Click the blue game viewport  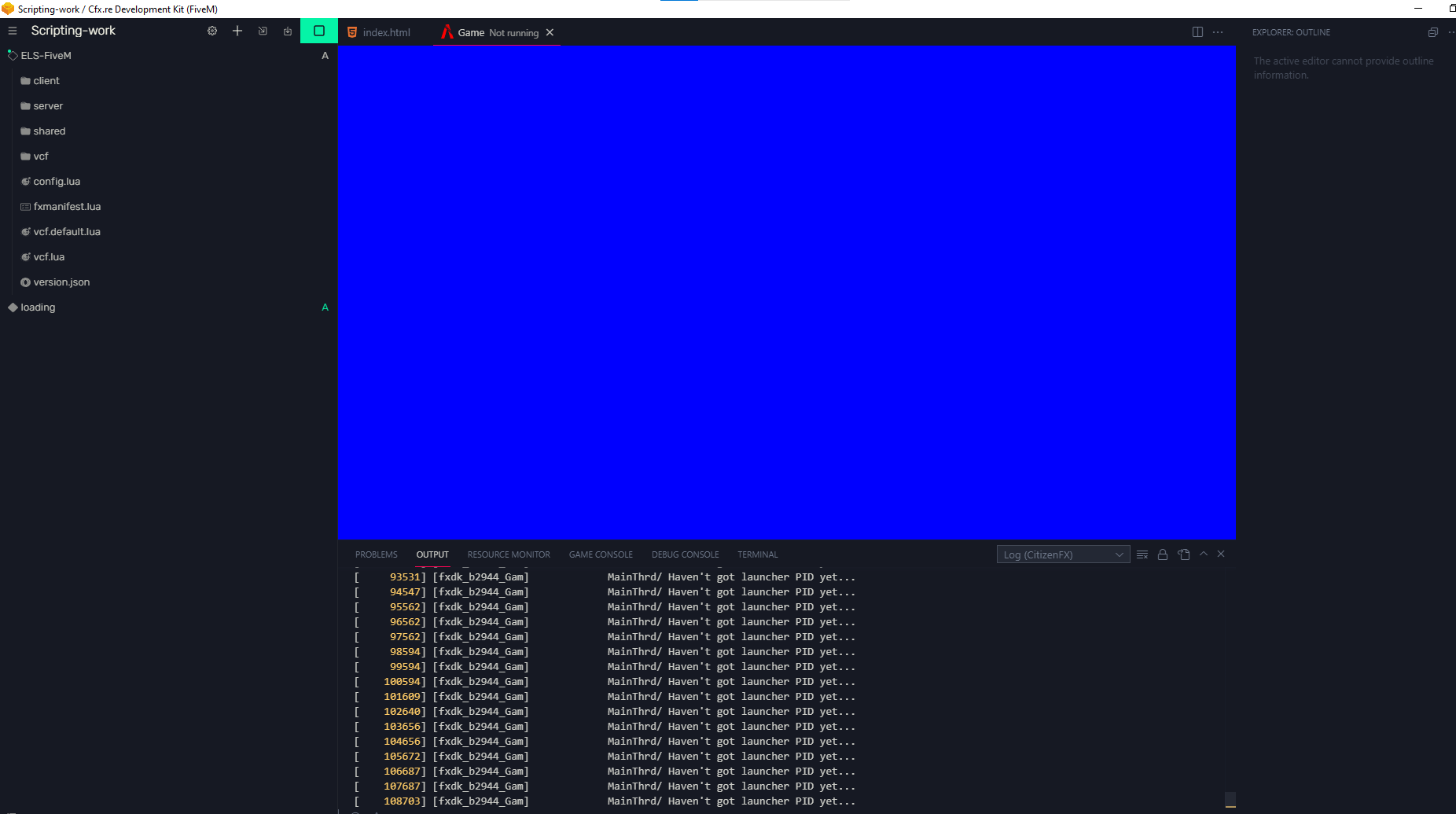coord(786,292)
